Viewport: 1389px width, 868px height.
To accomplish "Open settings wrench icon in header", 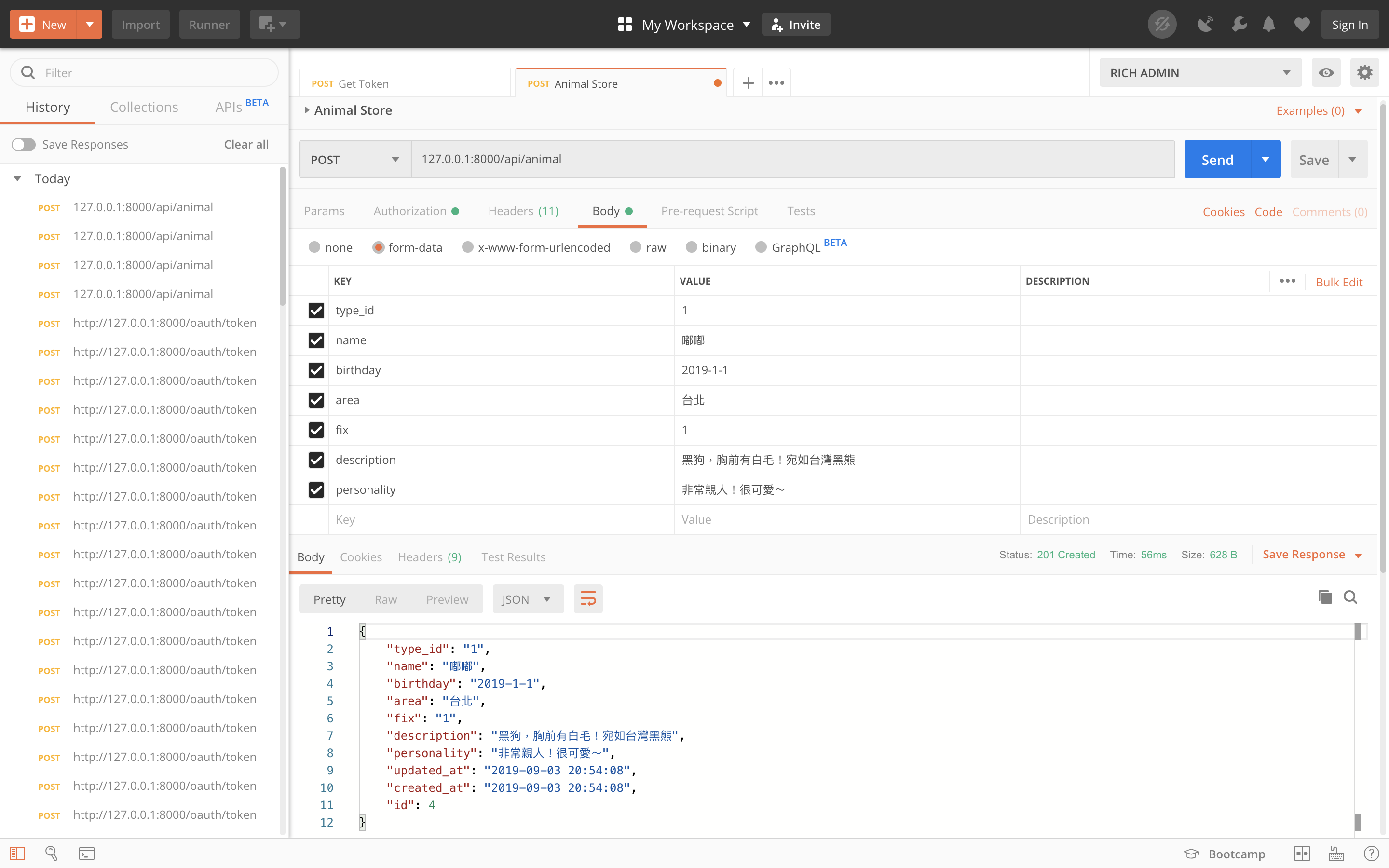I will (x=1239, y=24).
